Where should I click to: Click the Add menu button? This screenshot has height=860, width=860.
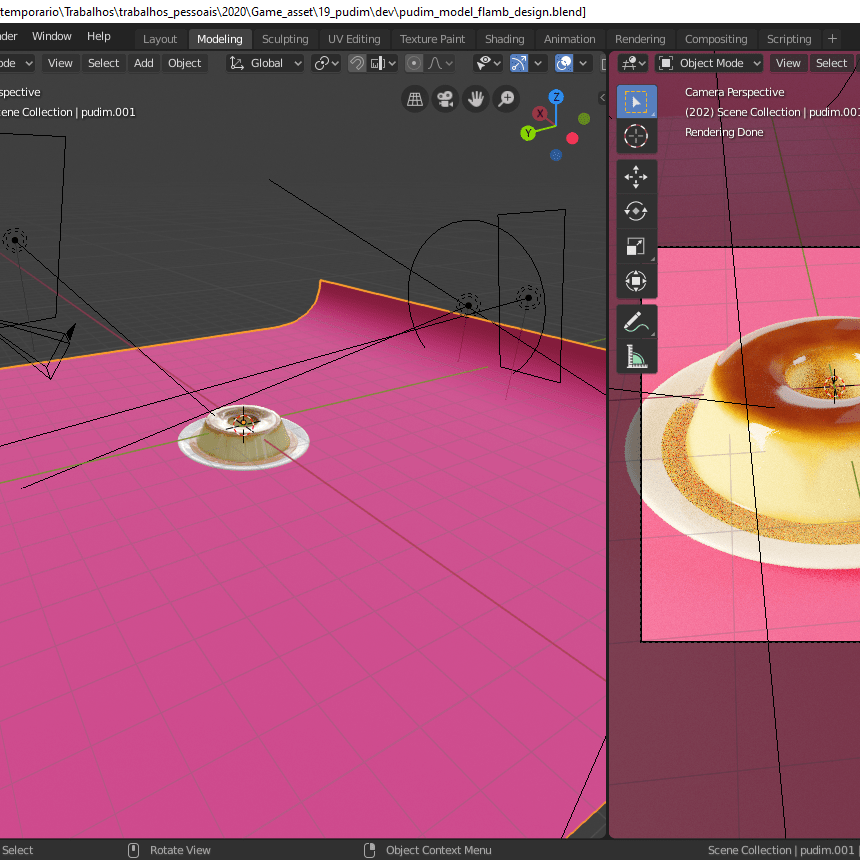144,63
